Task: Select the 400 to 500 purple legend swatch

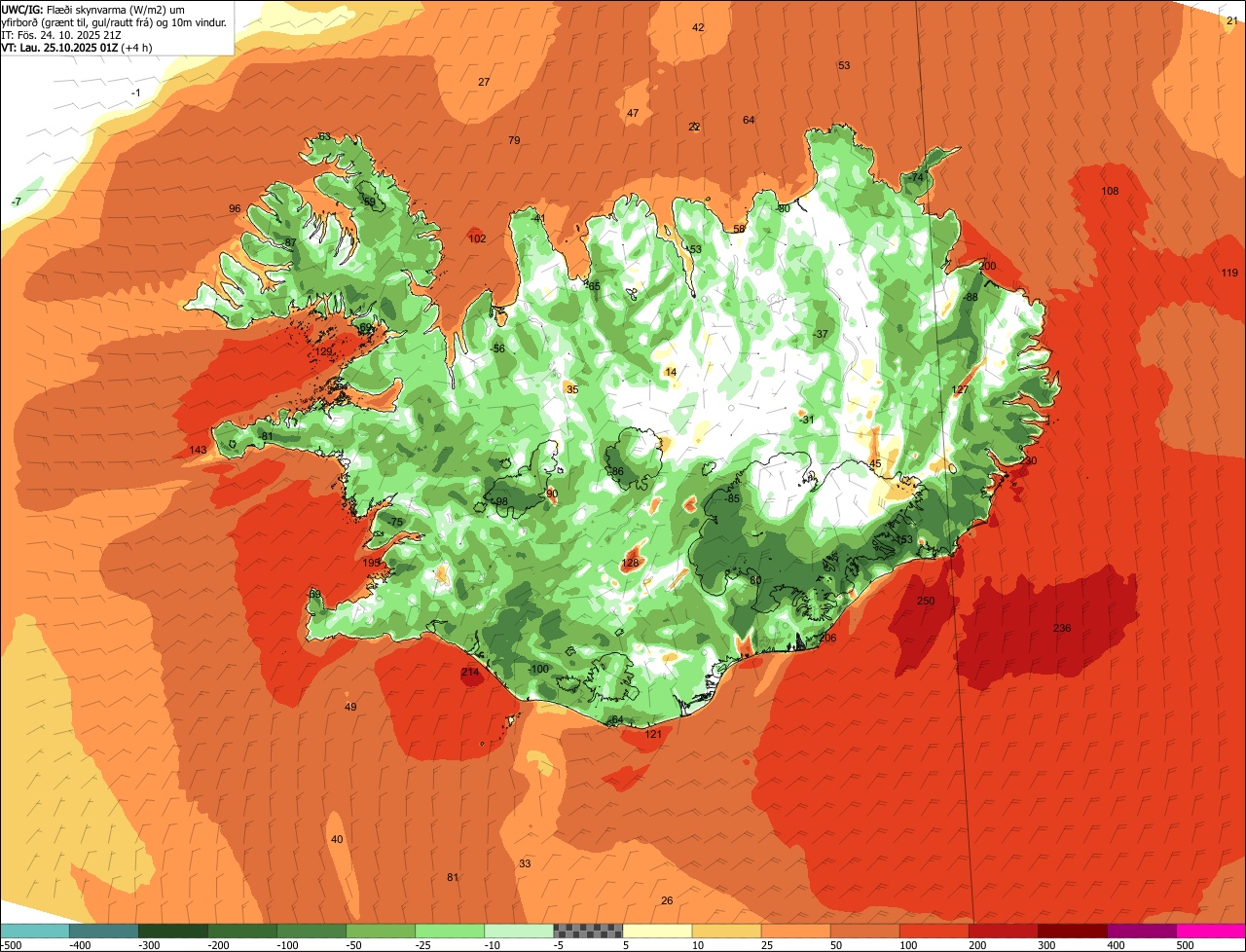Action: coord(1141,931)
